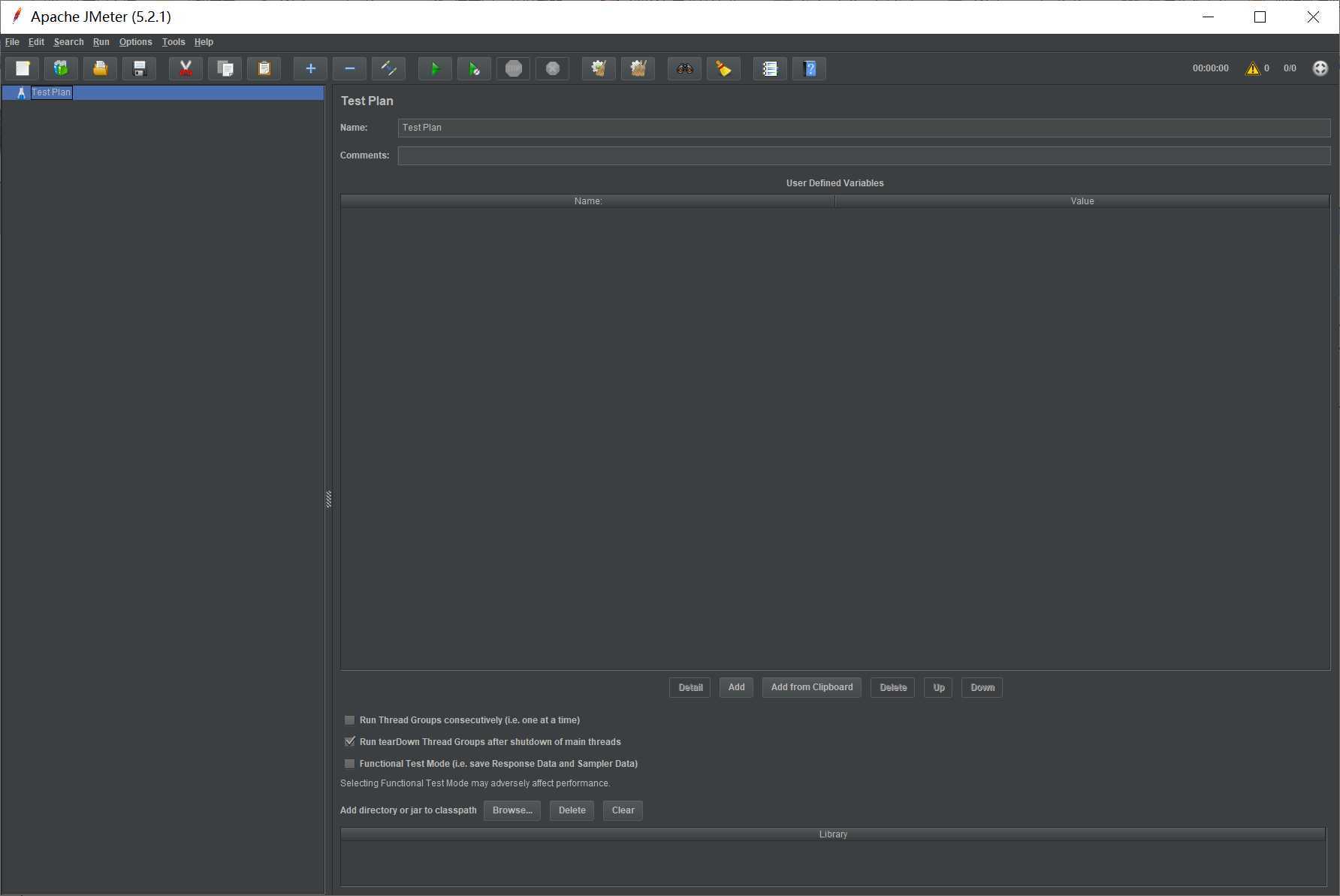The height and width of the screenshot is (896, 1340).
Task: Click Start no pauses icon
Action: click(474, 68)
